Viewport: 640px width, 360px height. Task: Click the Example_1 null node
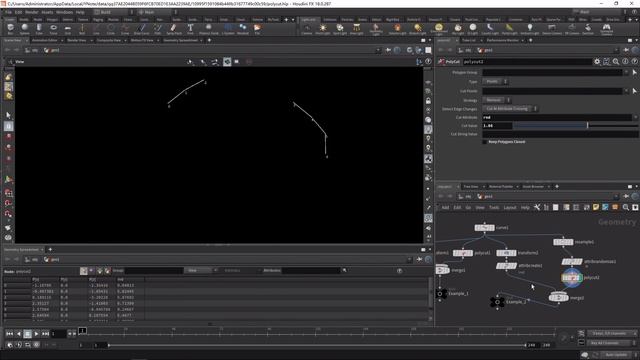coord(440,293)
